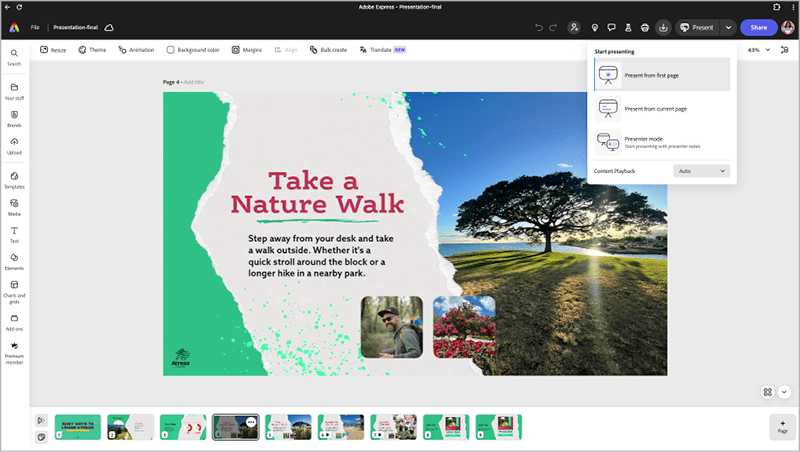Click the Presentation-final document name
800x452 pixels.
(76, 28)
